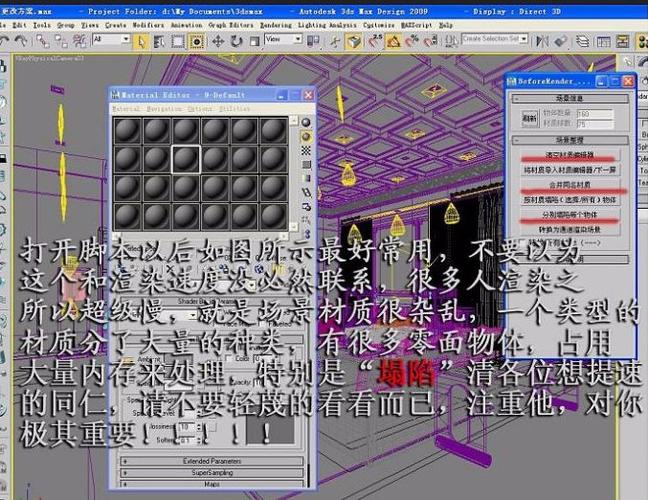648x500 pixels.
Task: Open the Schematic View icon
Action: click(622, 41)
